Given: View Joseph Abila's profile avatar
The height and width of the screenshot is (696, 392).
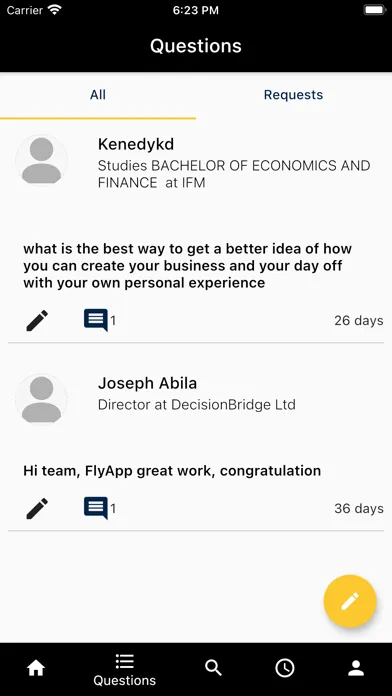Looking at the screenshot, I should (41, 399).
